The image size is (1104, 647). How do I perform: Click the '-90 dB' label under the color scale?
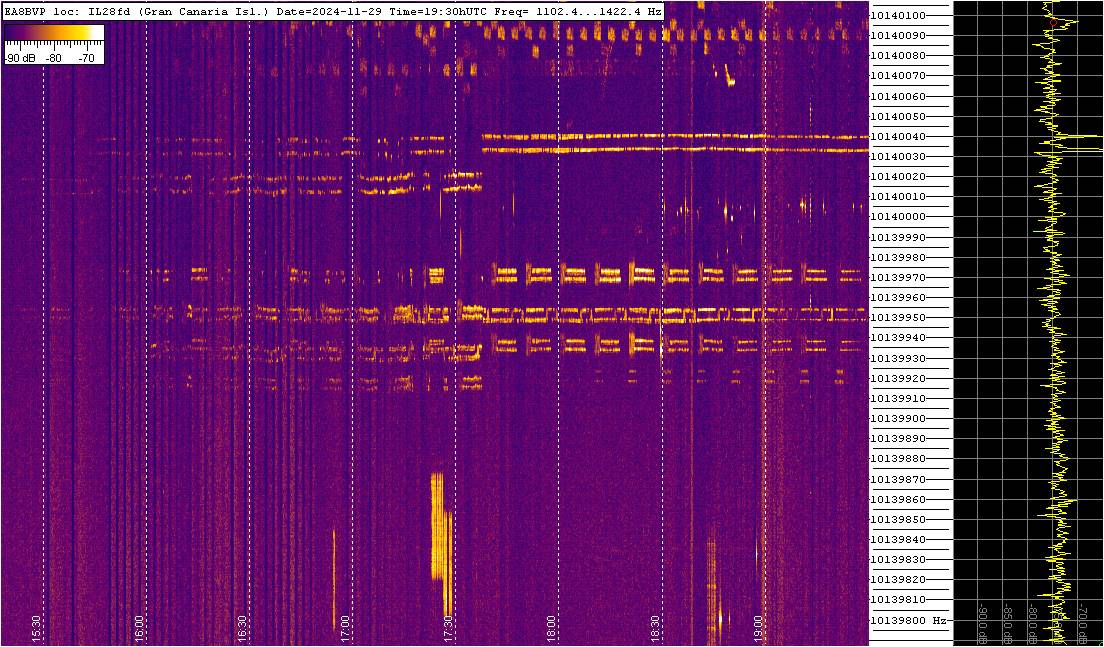pyautogui.click(x=19, y=59)
